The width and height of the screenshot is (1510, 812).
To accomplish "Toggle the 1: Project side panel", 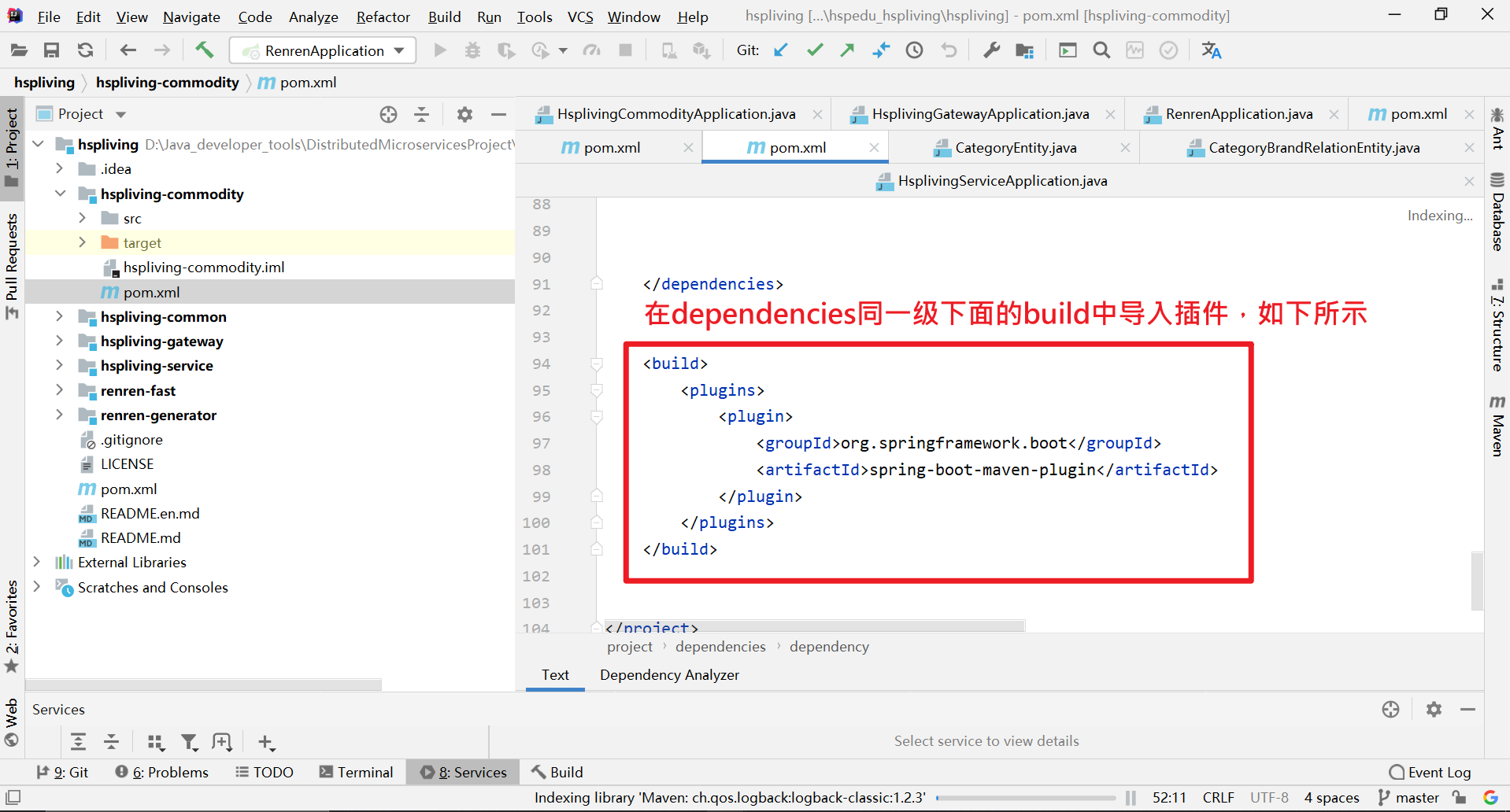I will pos(12,148).
